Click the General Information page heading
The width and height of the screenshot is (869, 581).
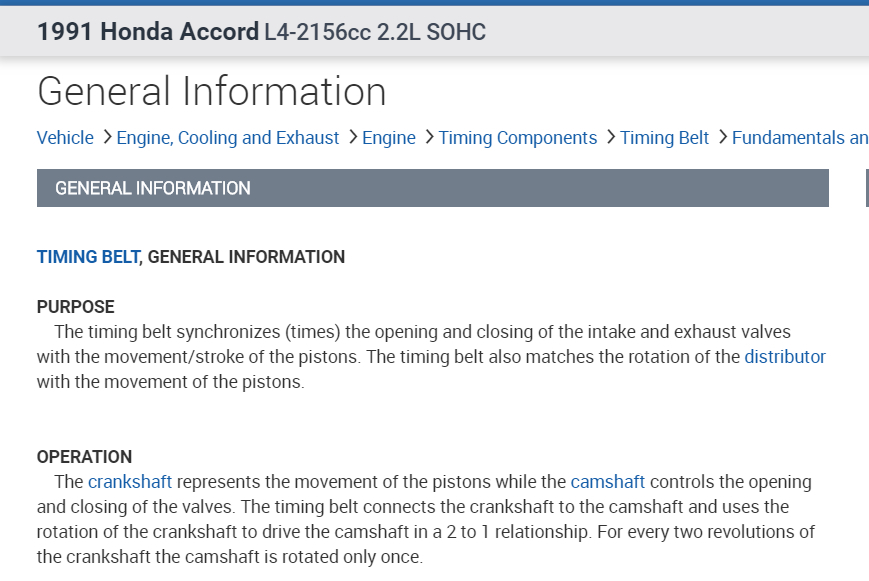pyautogui.click(x=212, y=92)
